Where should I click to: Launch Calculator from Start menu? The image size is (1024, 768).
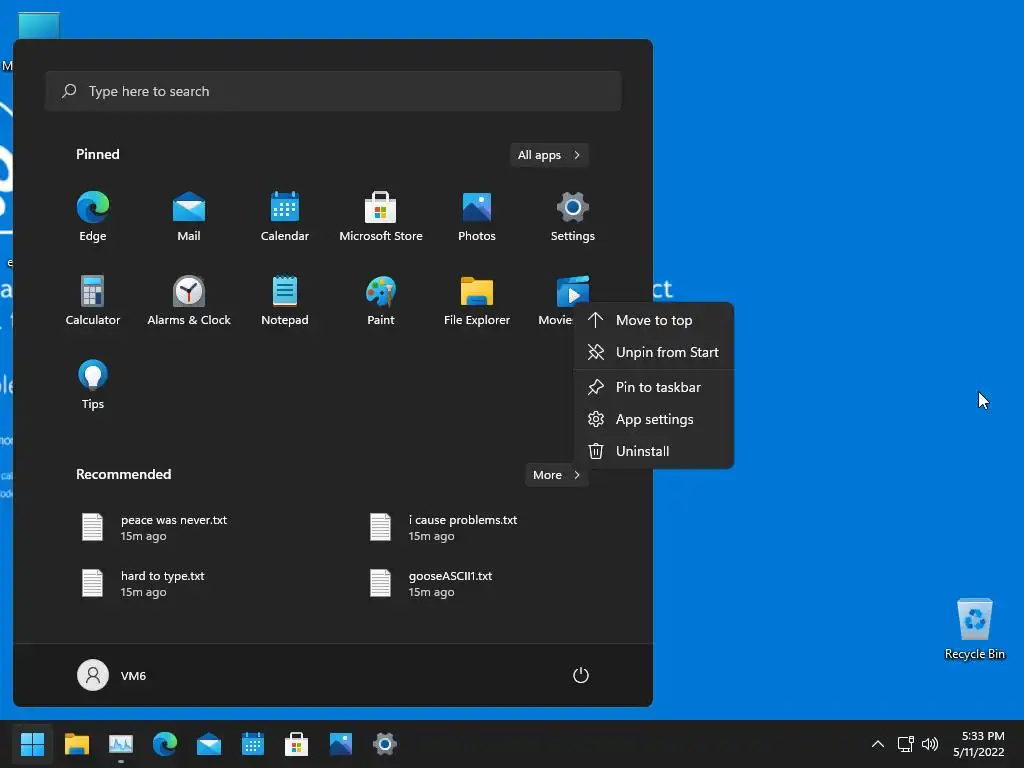(93, 300)
